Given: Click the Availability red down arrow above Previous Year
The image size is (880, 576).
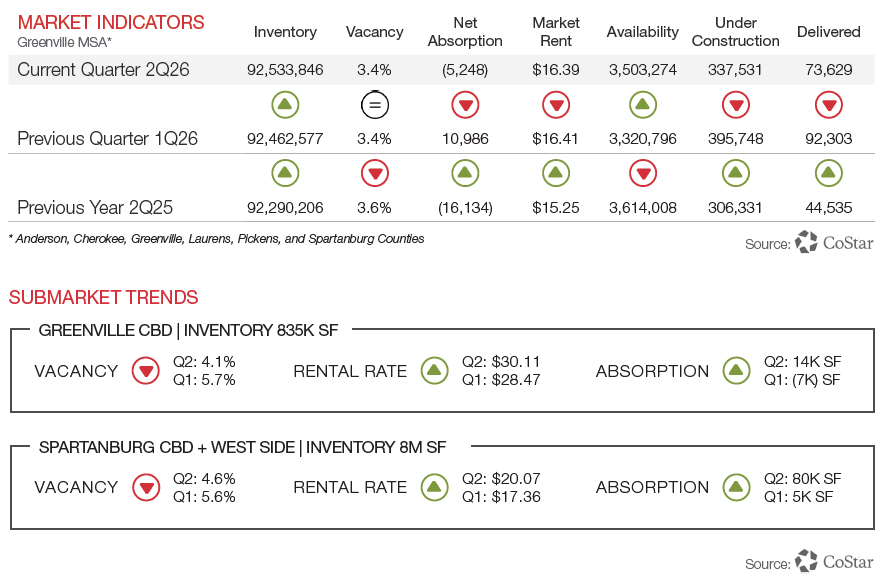Looking at the screenshot, I should point(643,173).
